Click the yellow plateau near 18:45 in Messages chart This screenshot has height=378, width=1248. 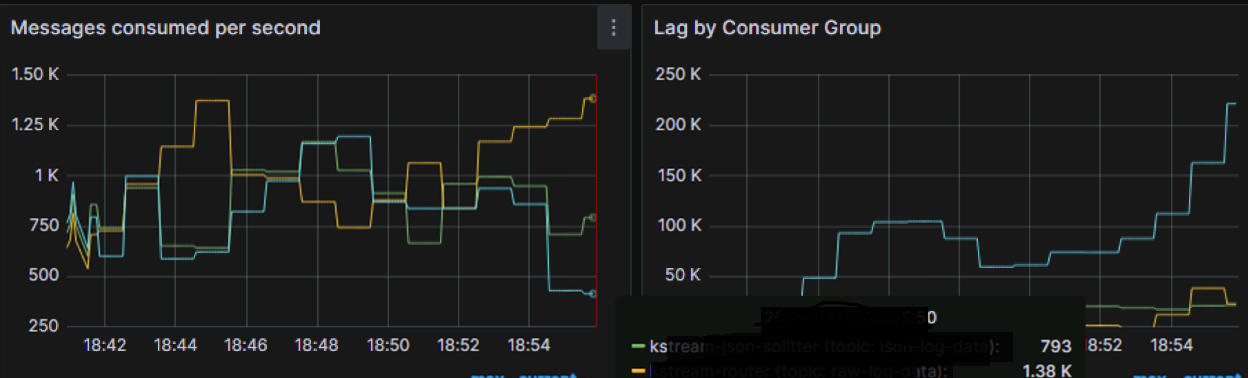(212, 100)
